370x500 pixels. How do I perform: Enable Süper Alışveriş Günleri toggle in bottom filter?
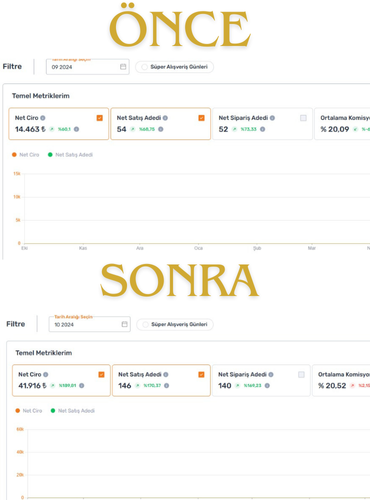[145, 324]
